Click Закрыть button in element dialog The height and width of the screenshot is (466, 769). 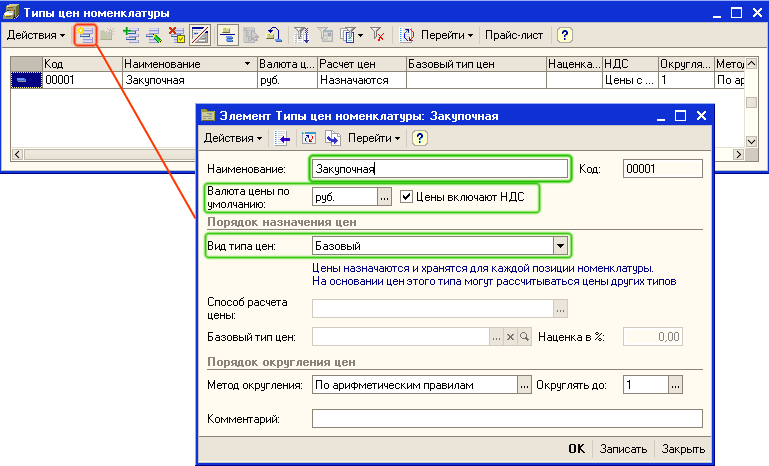[683, 449]
